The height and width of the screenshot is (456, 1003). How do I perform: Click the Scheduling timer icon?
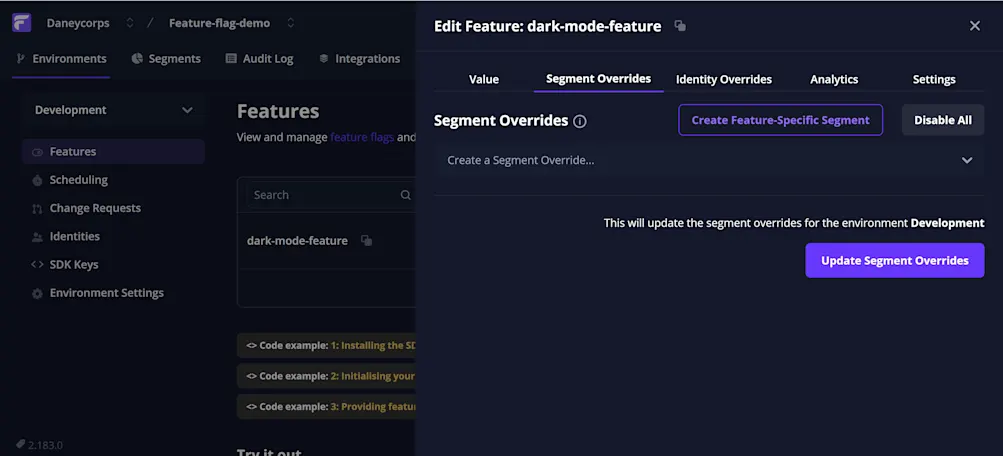point(37,180)
